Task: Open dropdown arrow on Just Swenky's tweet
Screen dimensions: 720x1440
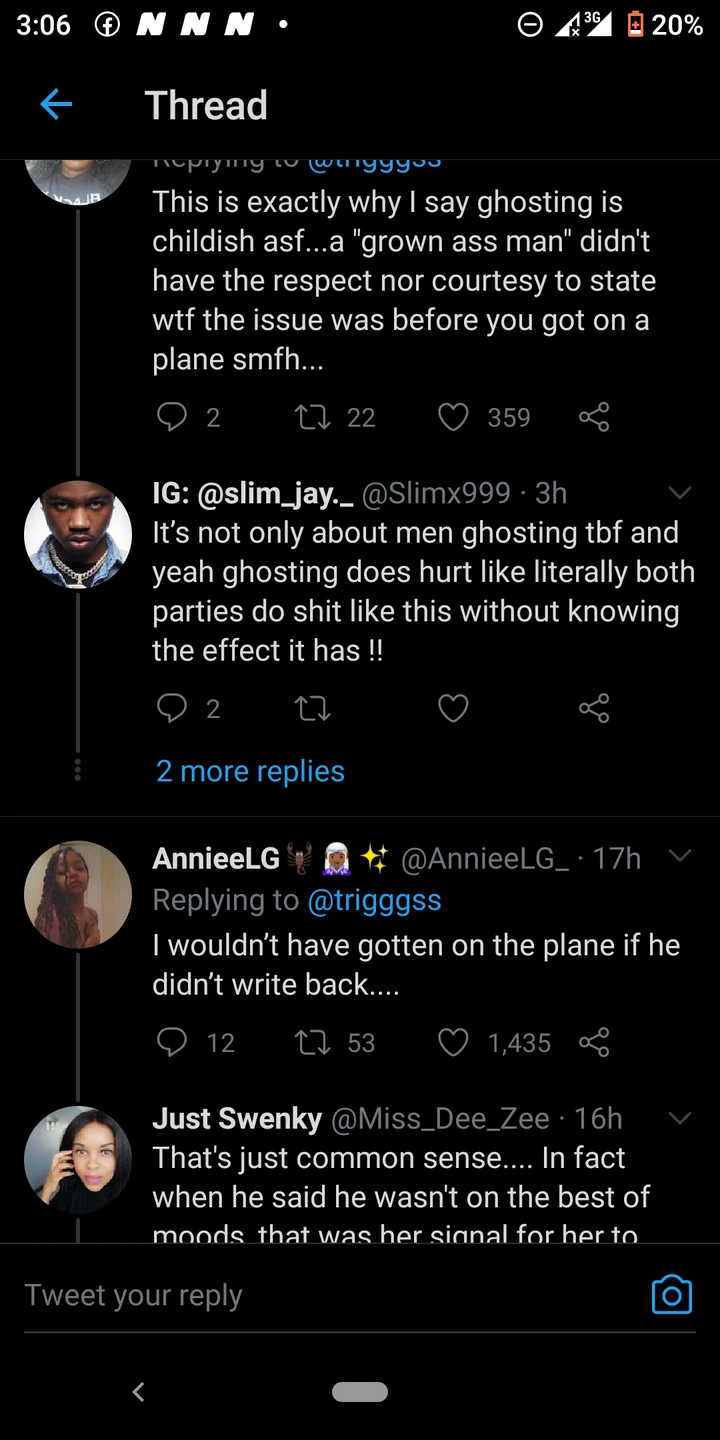Action: [680, 1118]
